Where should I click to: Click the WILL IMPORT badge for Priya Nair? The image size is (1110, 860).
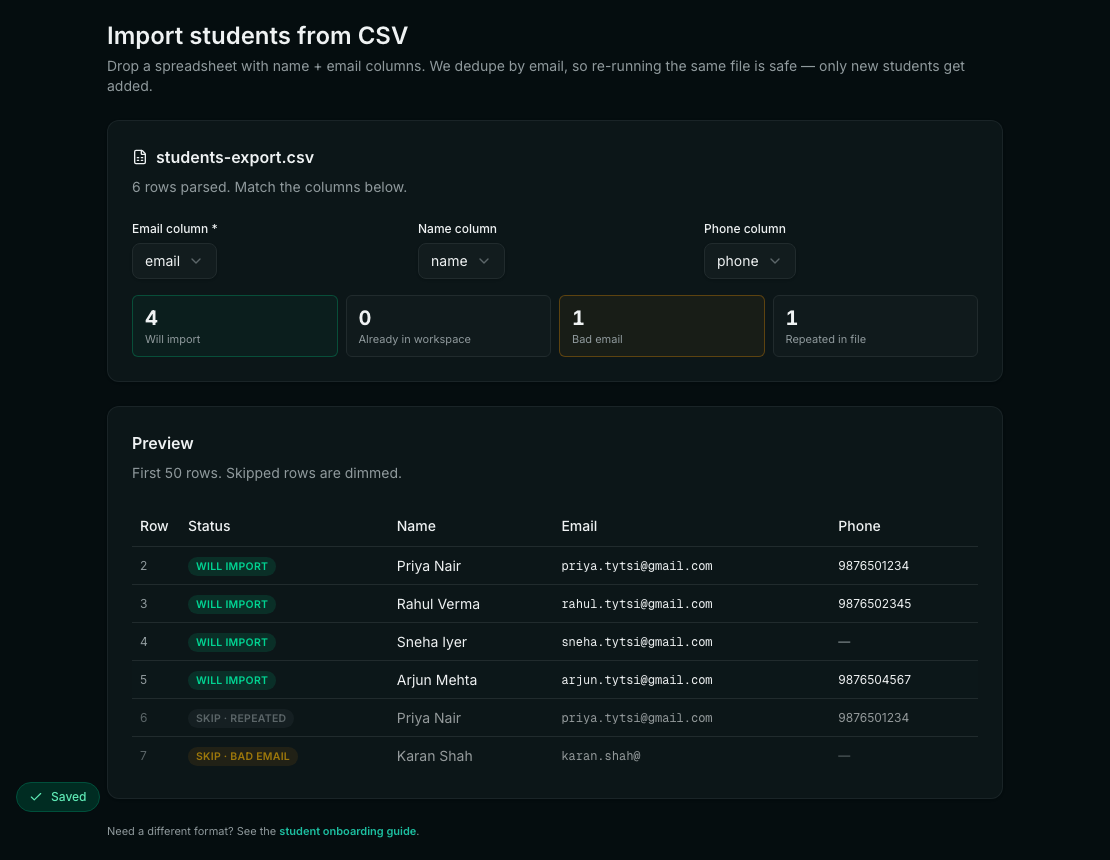232,566
